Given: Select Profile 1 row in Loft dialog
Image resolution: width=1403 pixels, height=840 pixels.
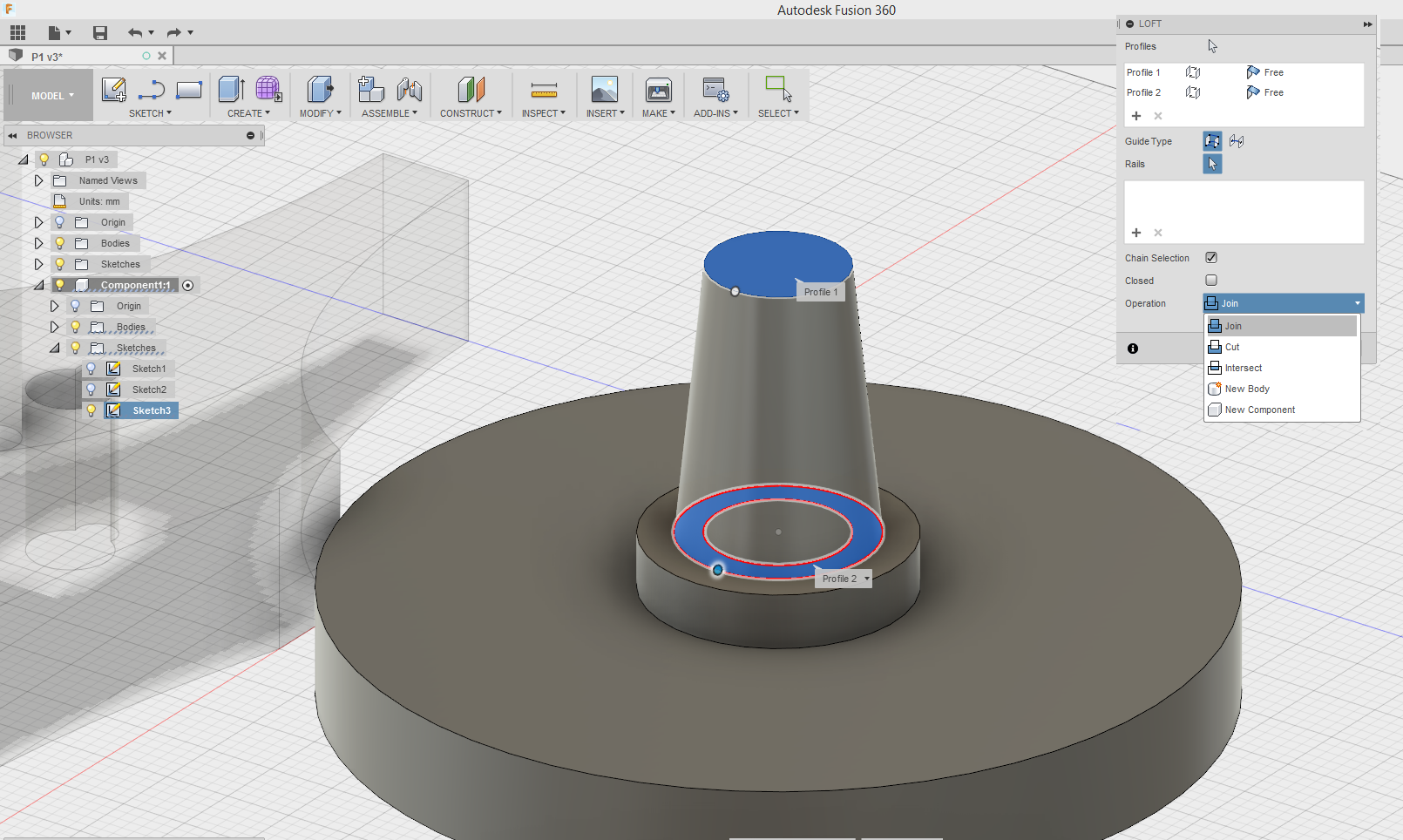Looking at the screenshot, I should pos(1244,72).
